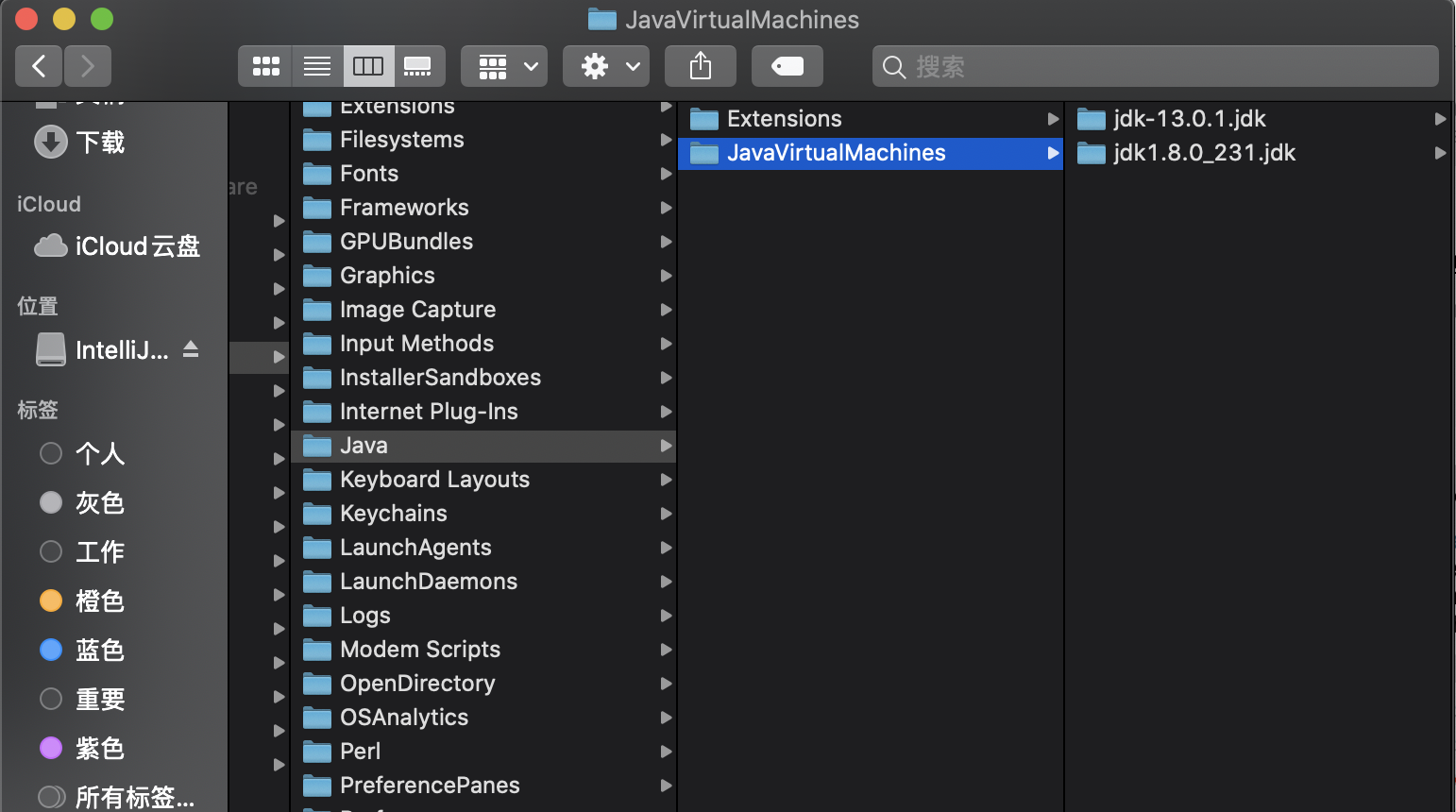This screenshot has height=812, width=1456.
Task: Select the Image Capture folder
Action: [x=483, y=310]
